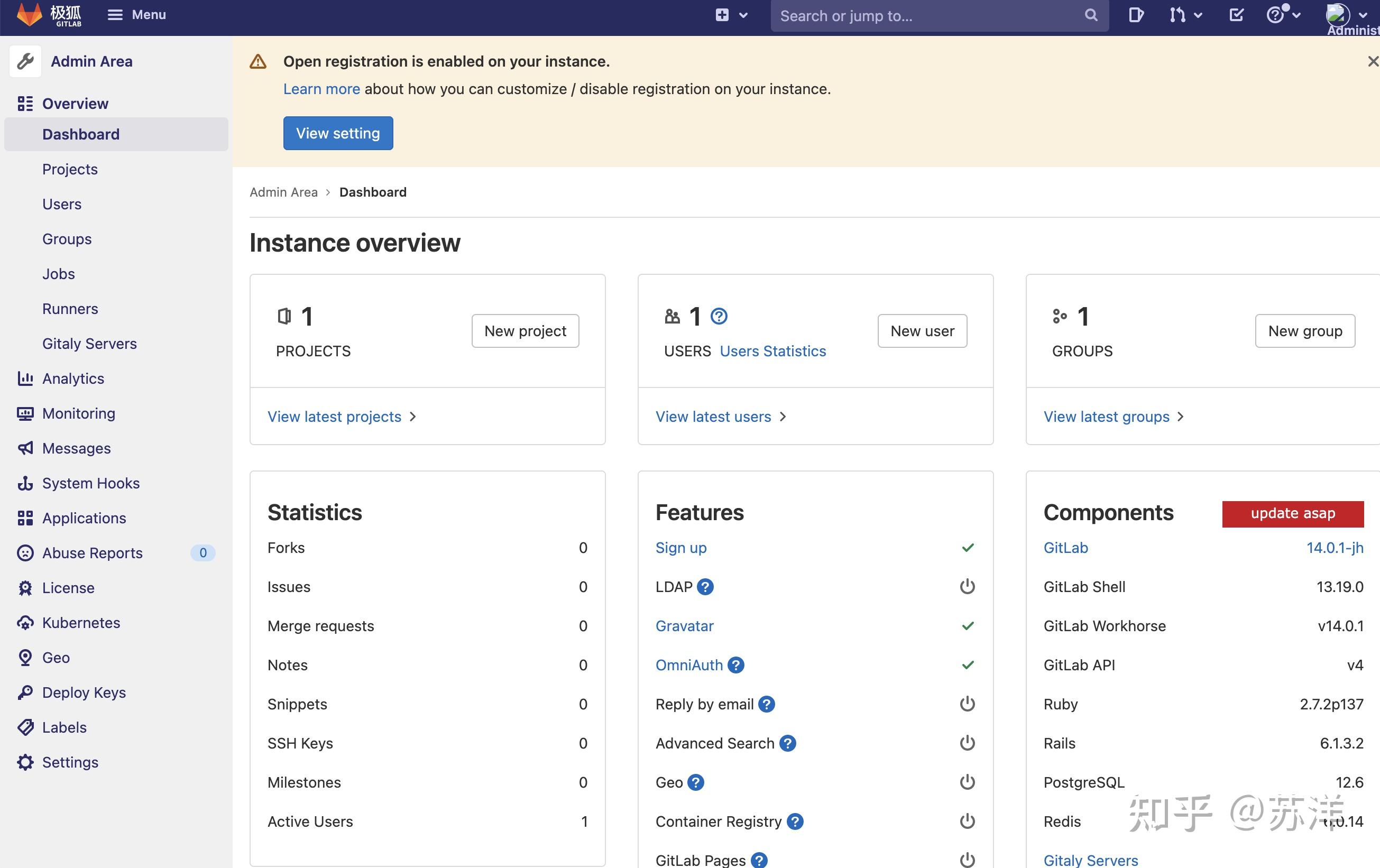Select Projects under Overview sidebar

tap(70, 169)
